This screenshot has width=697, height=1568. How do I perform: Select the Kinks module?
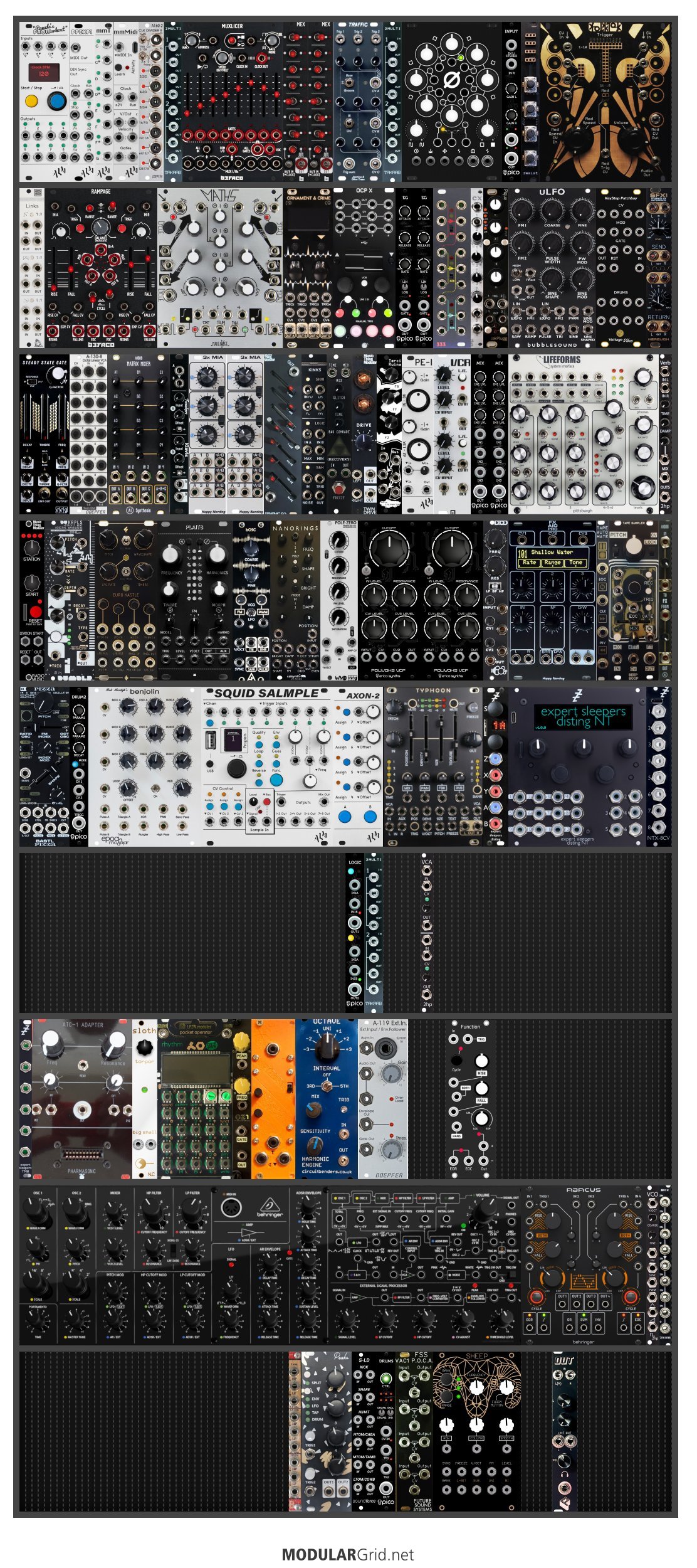pos(314,435)
